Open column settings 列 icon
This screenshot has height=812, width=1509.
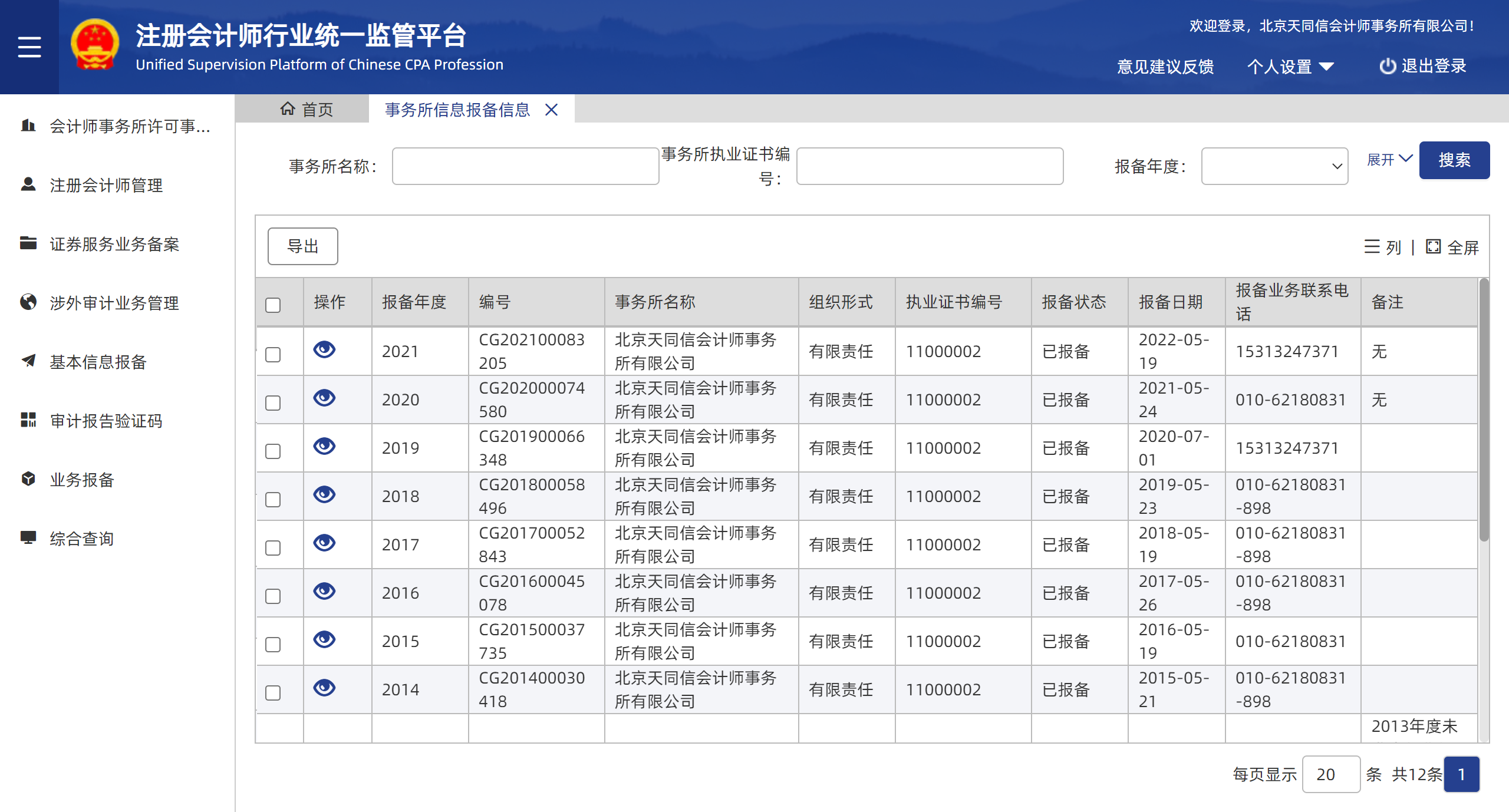[x=1372, y=247]
